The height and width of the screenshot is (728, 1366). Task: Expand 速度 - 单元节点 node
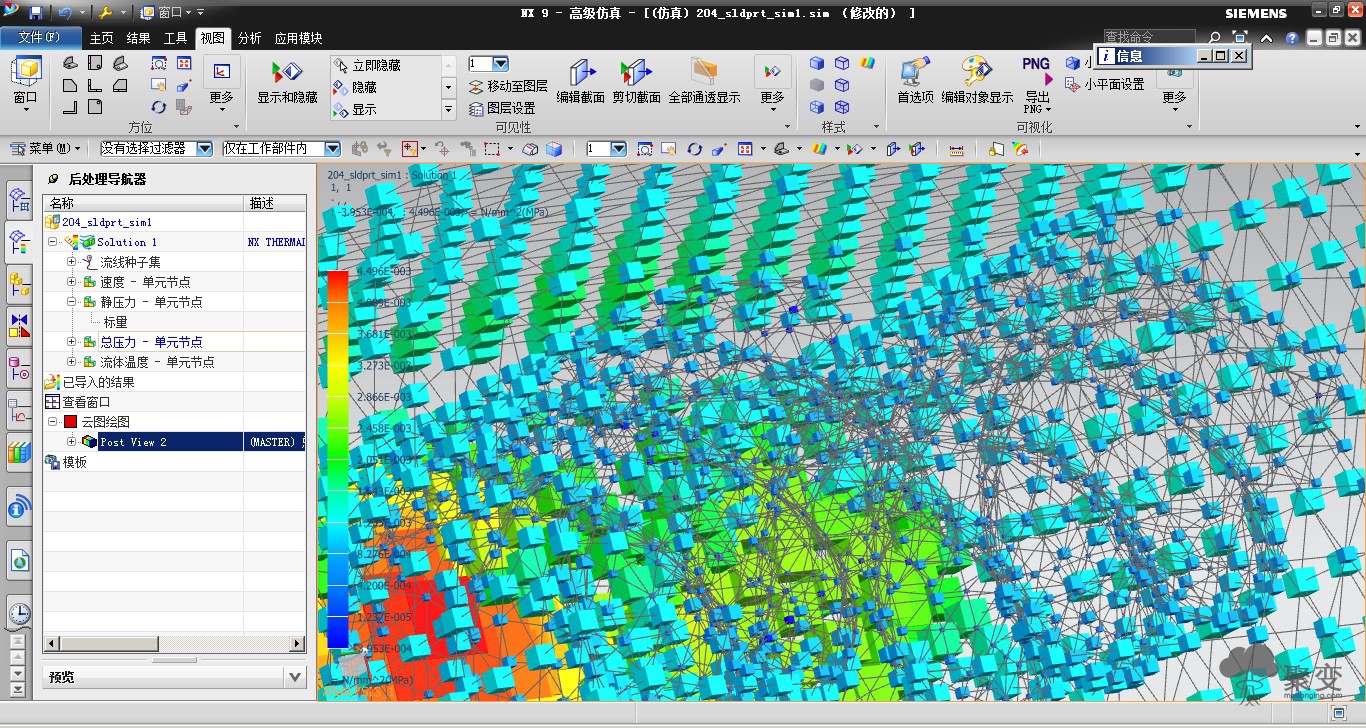click(72, 282)
